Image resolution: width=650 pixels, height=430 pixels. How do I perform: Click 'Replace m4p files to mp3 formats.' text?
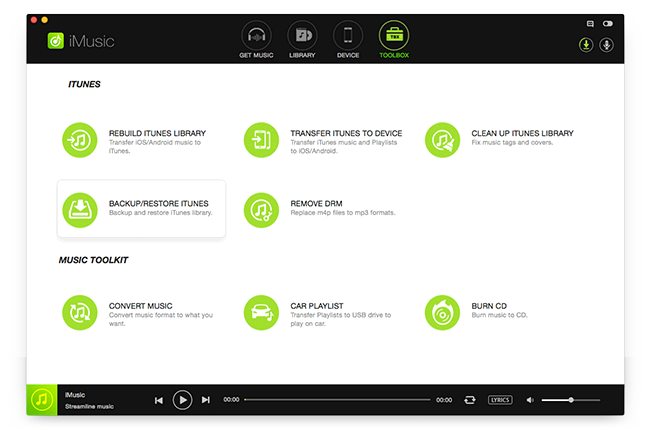[343, 213]
